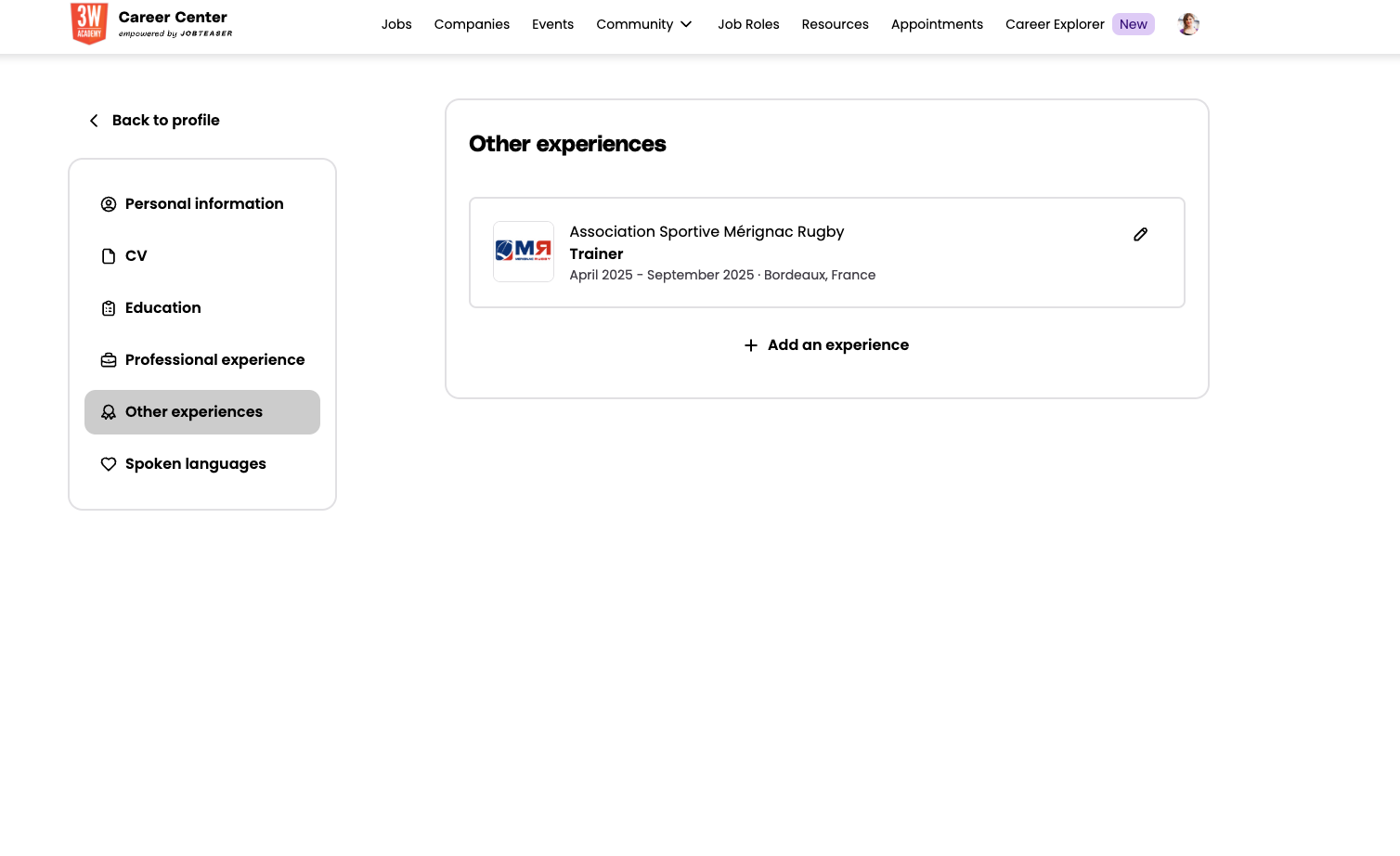The image size is (1400, 856).
Task: Open the Jobs menu item
Action: pyautogui.click(x=396, y=24)
